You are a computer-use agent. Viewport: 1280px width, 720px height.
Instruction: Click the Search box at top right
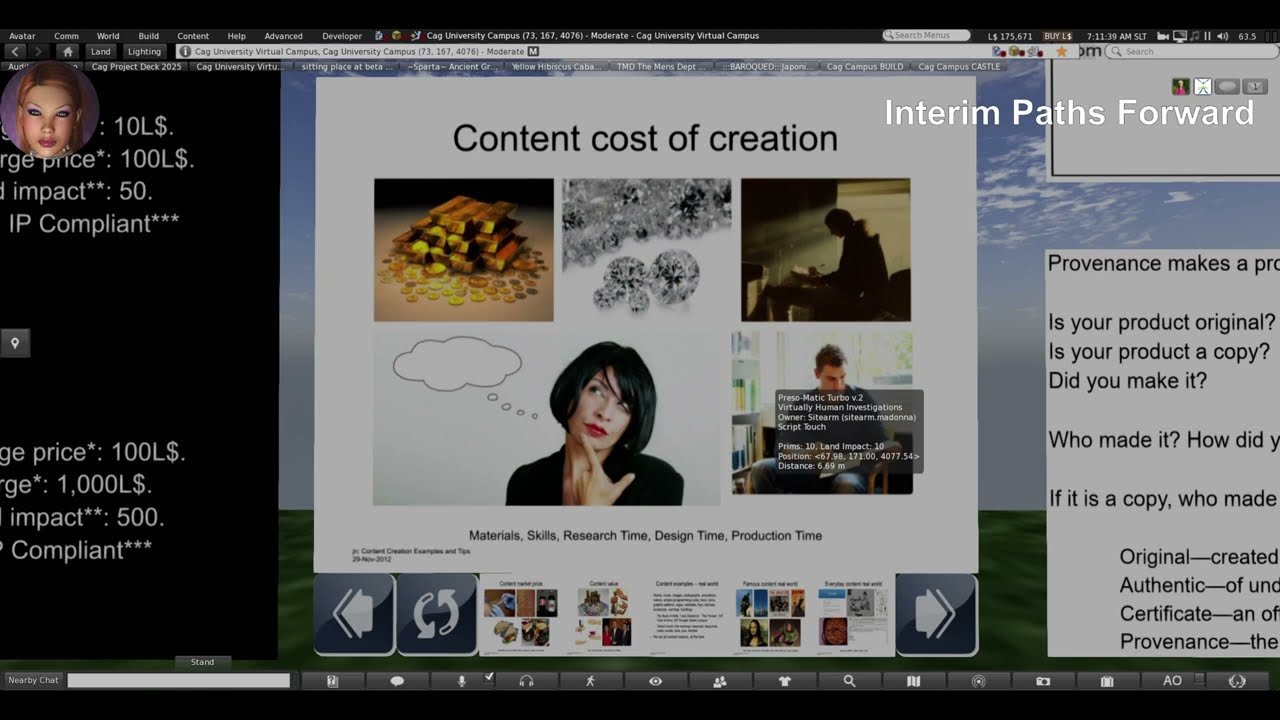(x=1192, y=52)
